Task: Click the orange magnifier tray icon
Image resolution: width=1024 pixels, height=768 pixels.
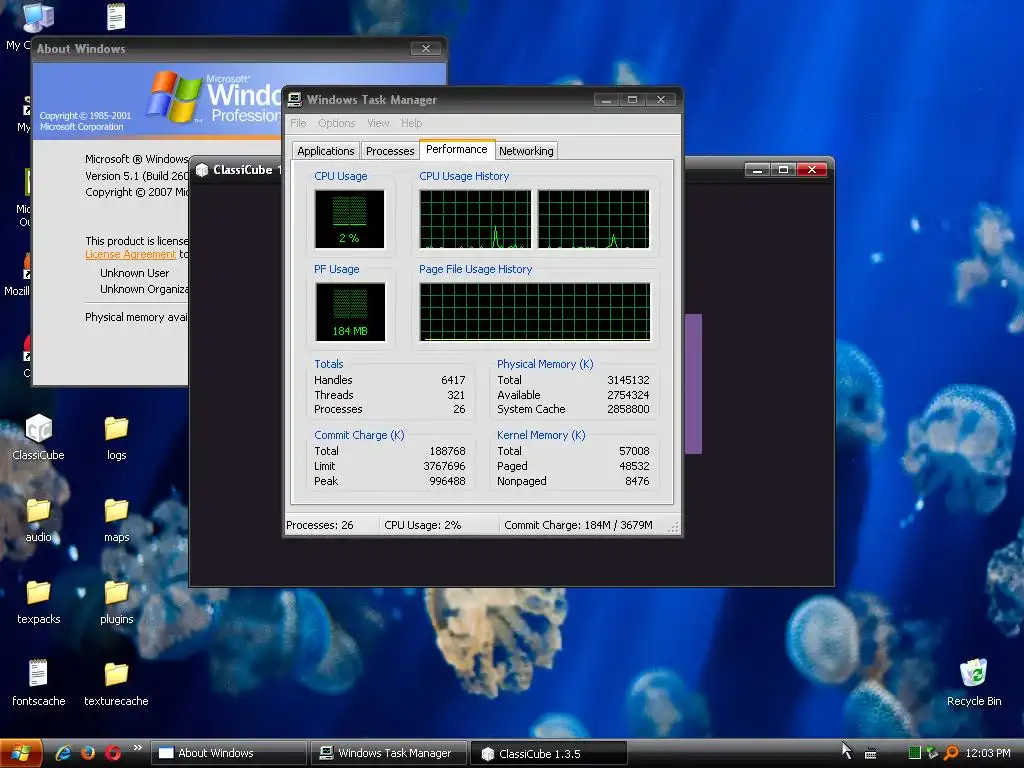Action: [952, 753]
